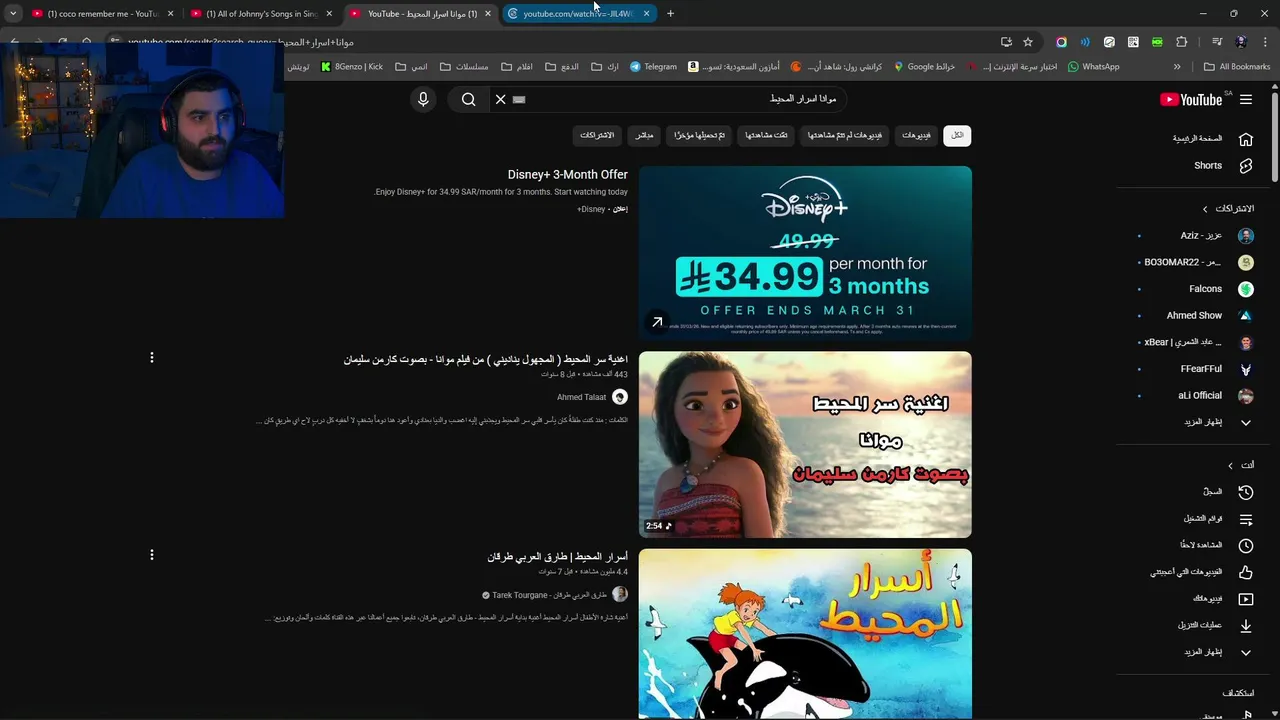Image resolution: width=1280 pixels, height=720 pixels.
Task: Open options menu for Moana song video
Action: tap(152, 357)
